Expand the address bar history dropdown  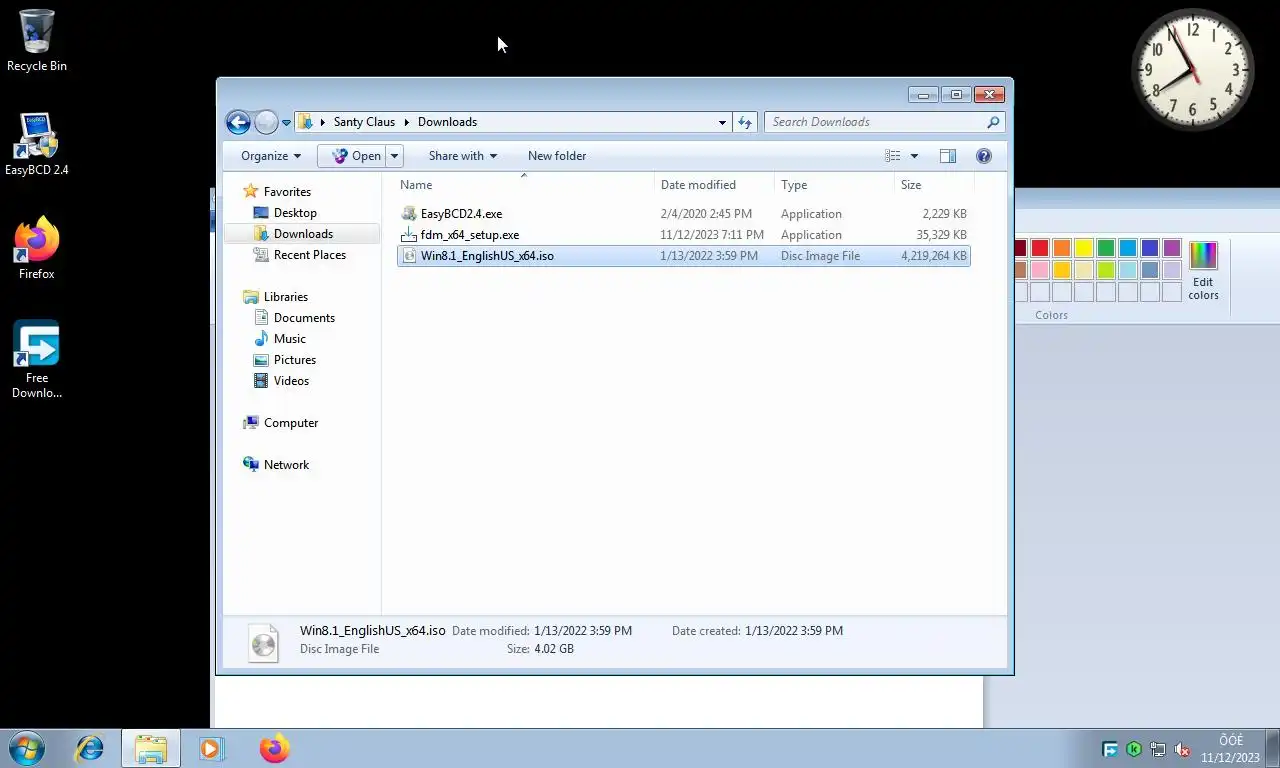[722, 122]
